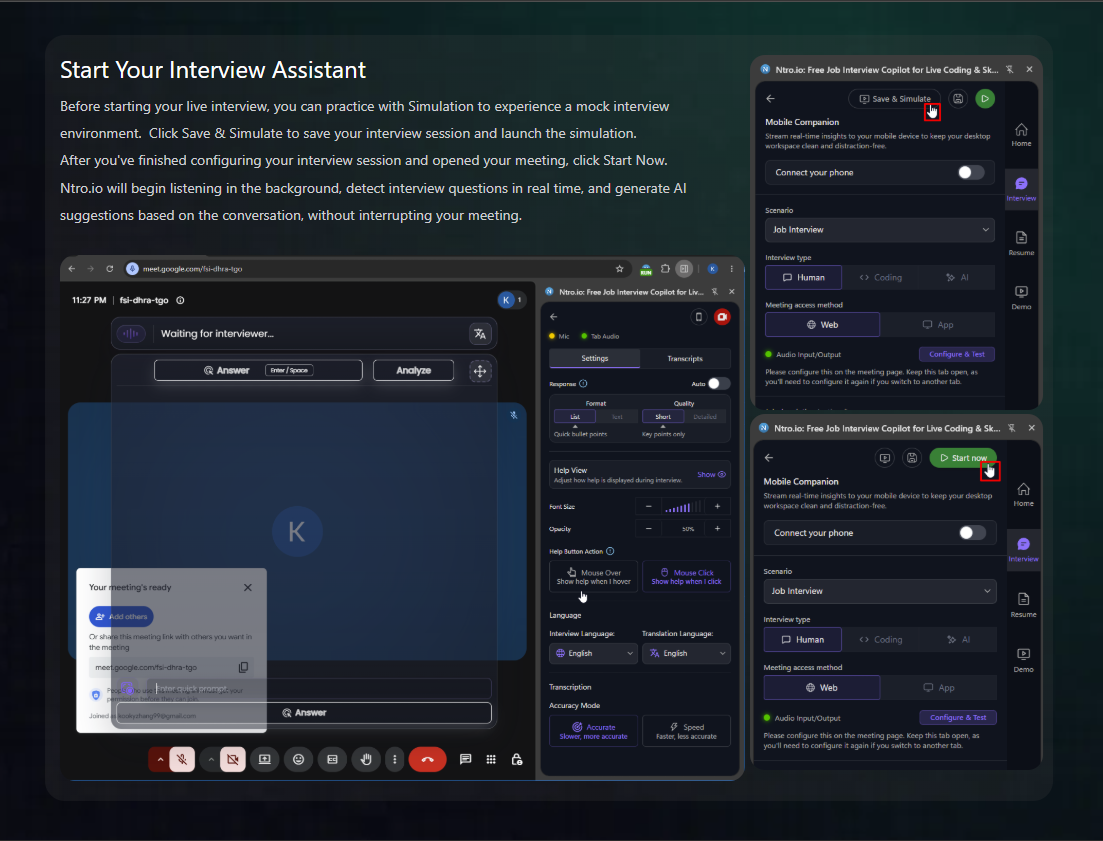
Task: Increase Font Size with the plus button
Action: (718, 507)
